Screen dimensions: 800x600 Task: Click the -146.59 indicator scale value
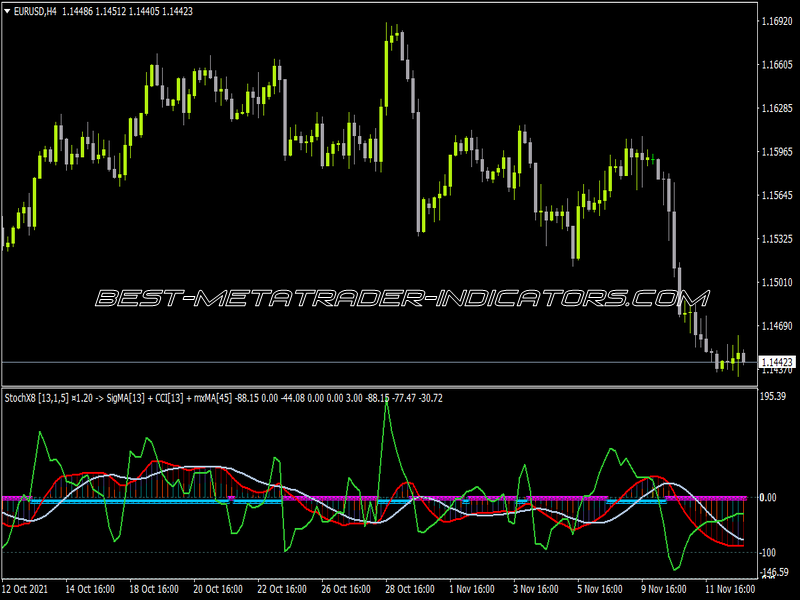point(774,572)
